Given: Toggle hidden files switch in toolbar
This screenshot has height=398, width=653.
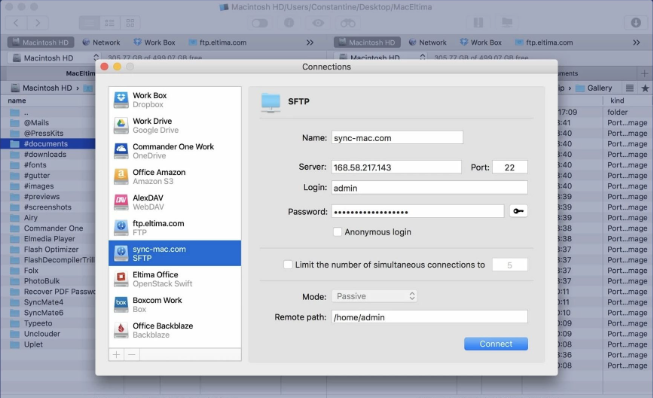Looking at the screenshot, I should point(260,23).
